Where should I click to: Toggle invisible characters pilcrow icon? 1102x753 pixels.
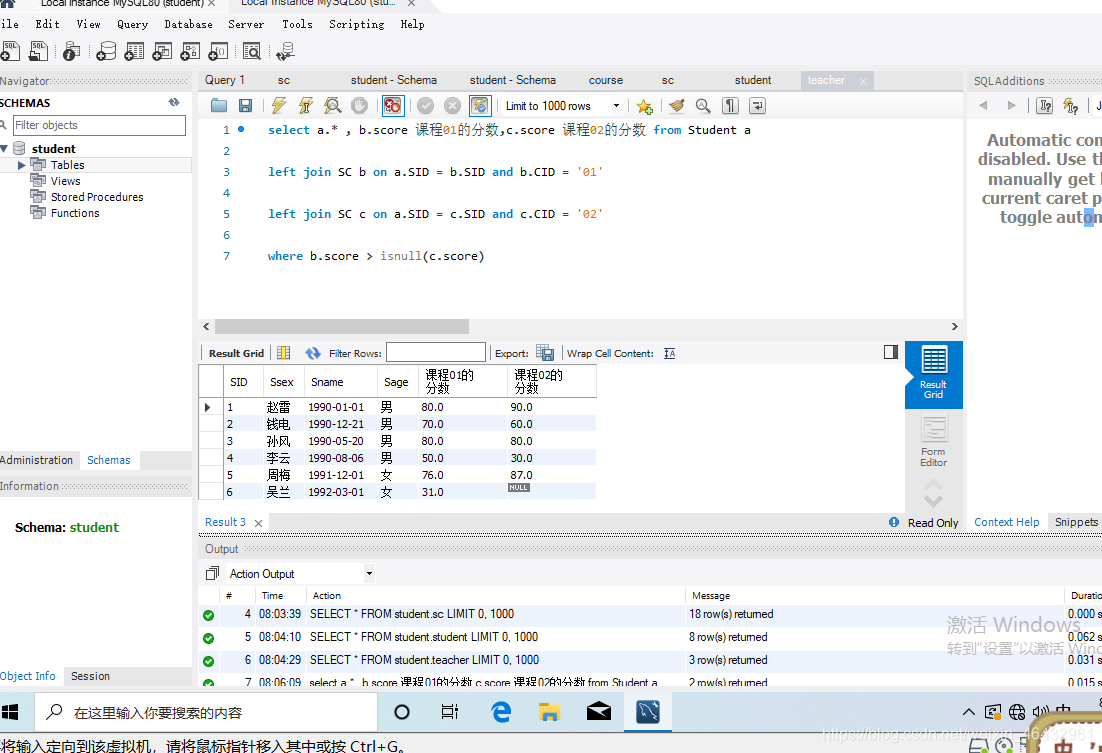pos(731,105)
